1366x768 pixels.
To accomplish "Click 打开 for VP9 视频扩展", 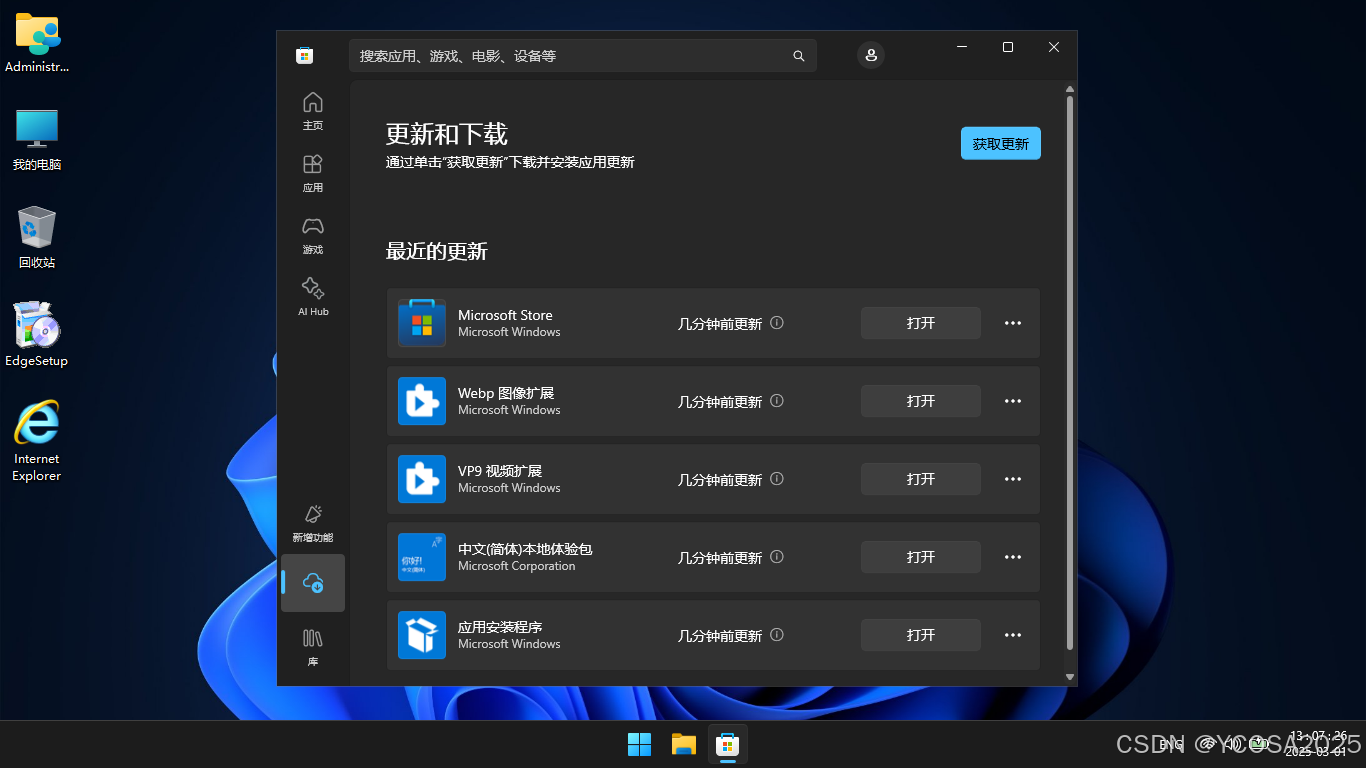I will 921,479.
